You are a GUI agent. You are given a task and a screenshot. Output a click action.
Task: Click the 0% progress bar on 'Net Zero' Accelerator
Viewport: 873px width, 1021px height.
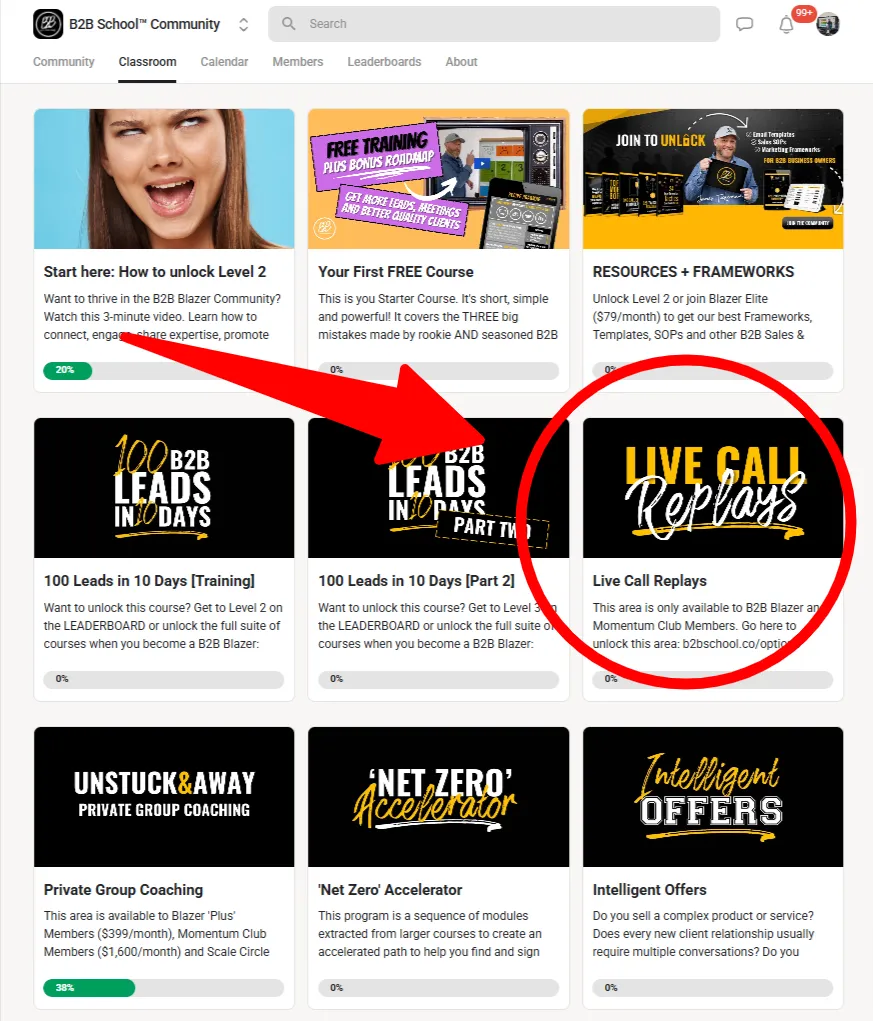pyautogui.click(x=438, y=988)
